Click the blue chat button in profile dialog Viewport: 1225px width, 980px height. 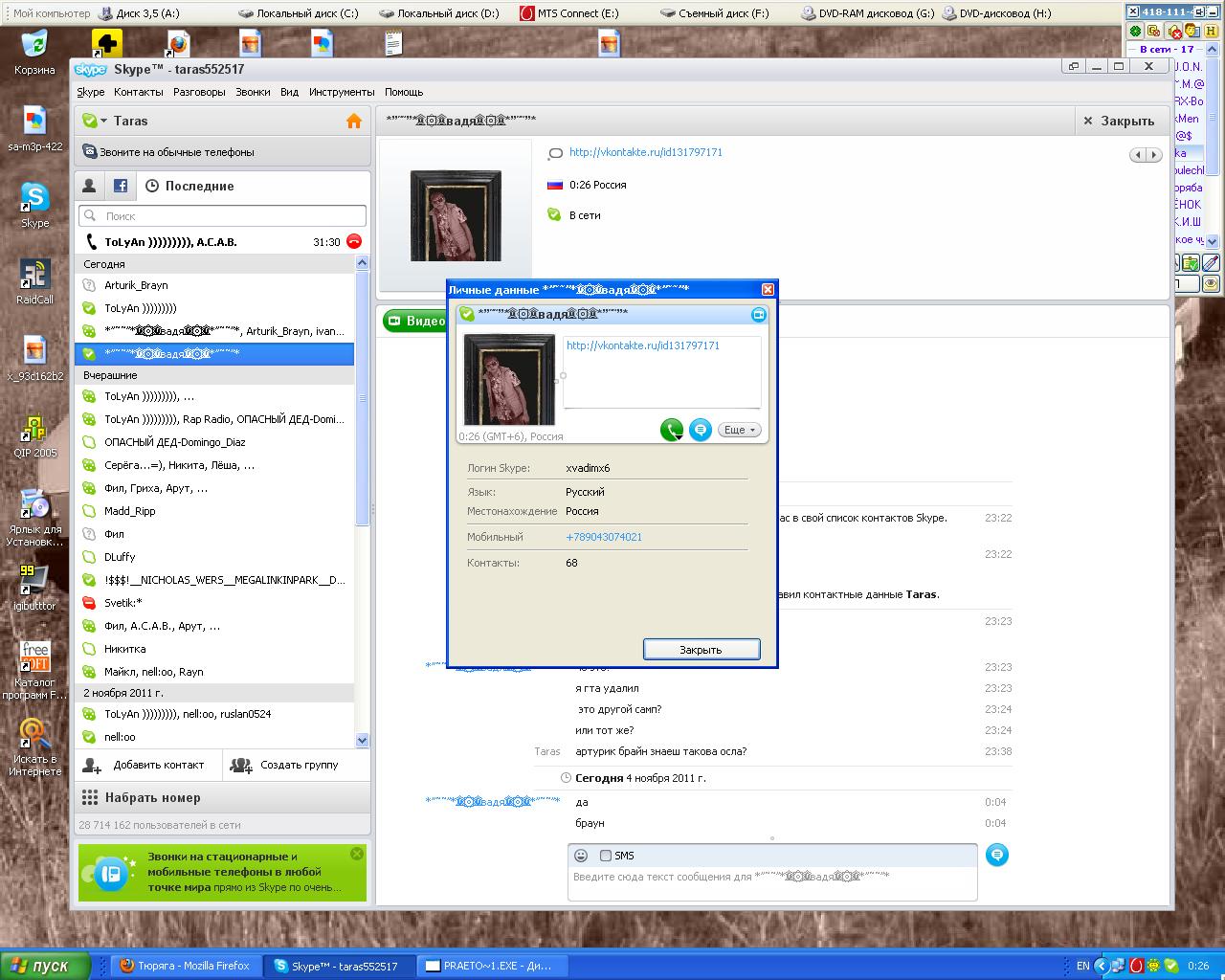(x=701, y=430)
